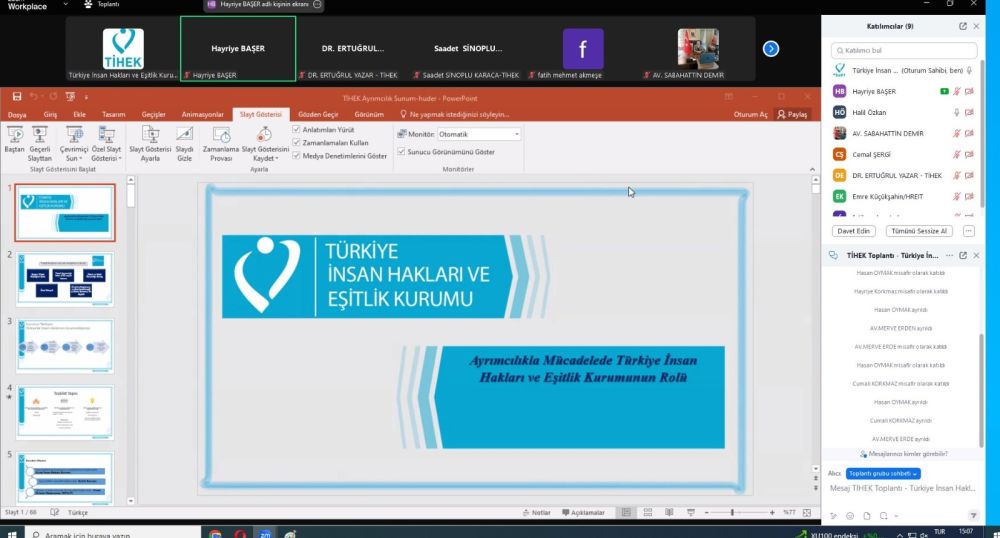Viewport: 1000px width, 538px height.
Task: Select Hayriye BAŞER video tile
Action: [x=238, y=48]
